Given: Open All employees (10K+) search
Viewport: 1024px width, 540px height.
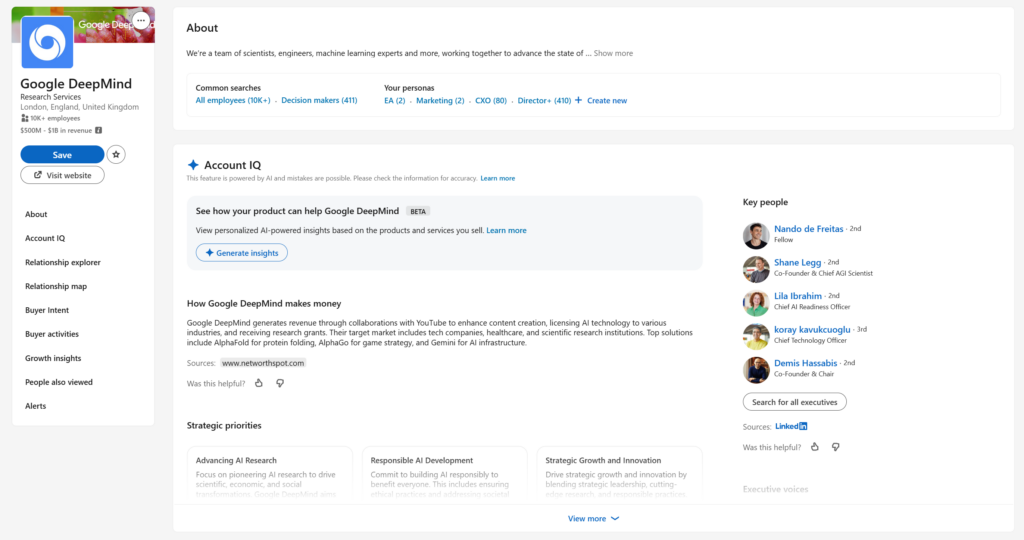Looking at the screenshot, I should (x=232, y=101).
